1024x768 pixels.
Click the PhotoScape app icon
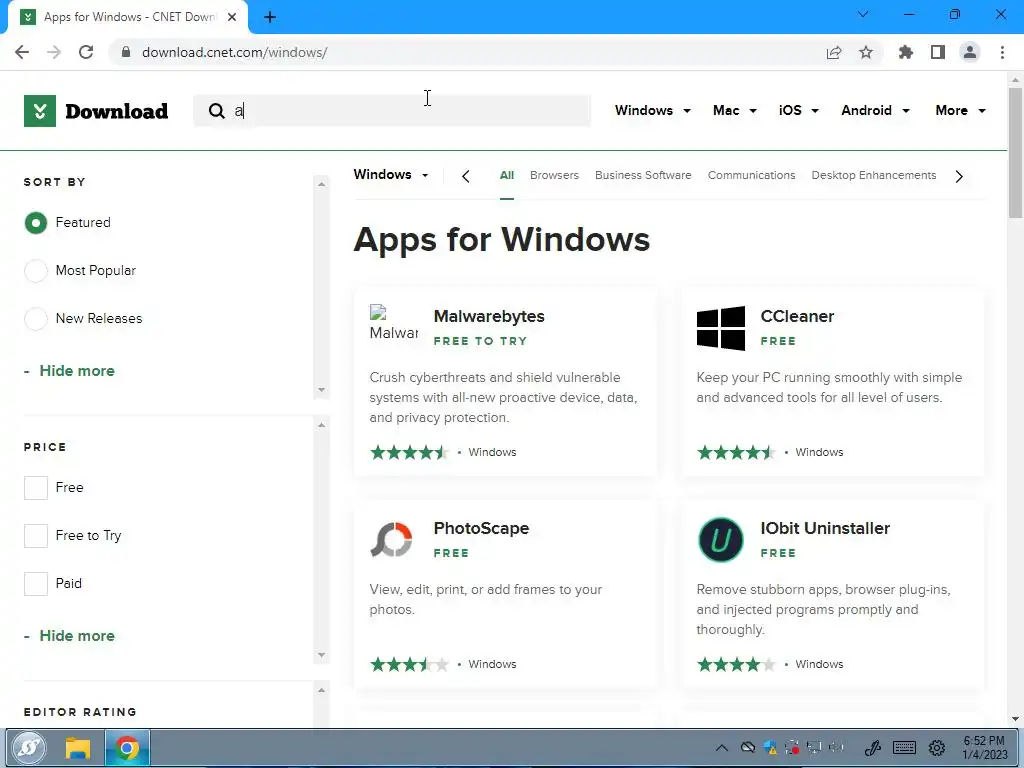coord(392,539)
